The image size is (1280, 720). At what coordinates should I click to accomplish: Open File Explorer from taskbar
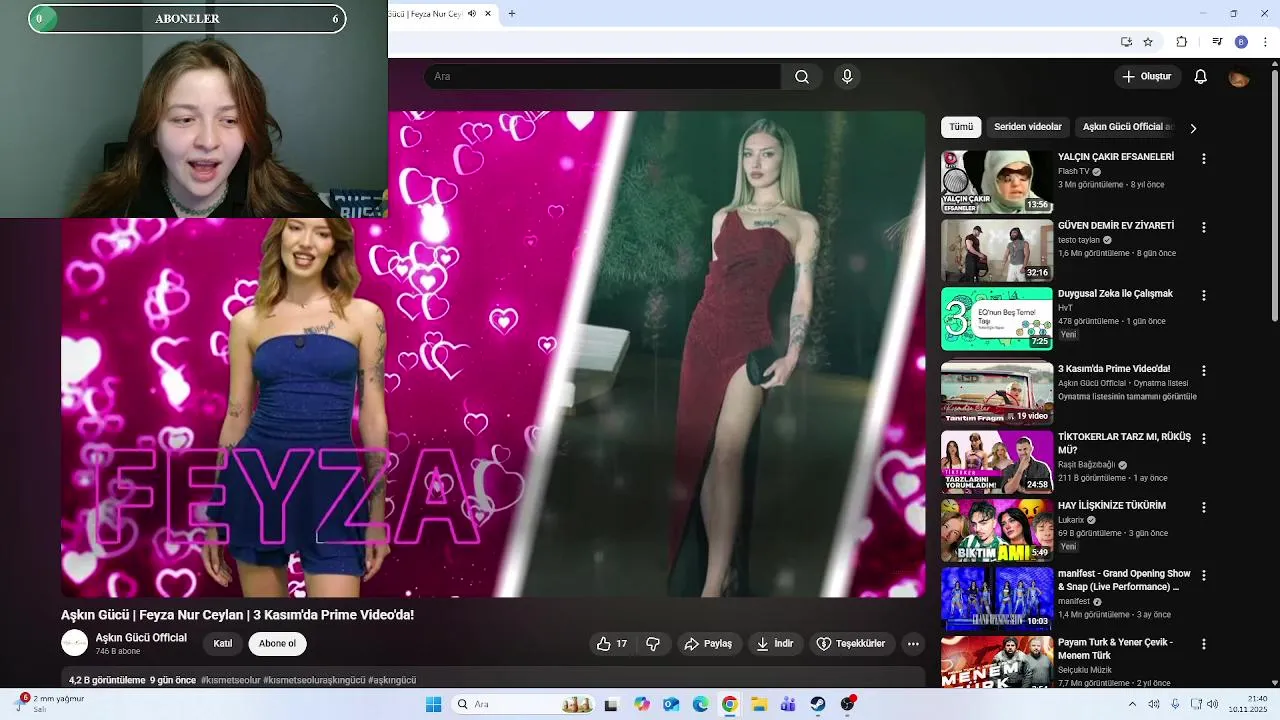[x=759, y=704]
